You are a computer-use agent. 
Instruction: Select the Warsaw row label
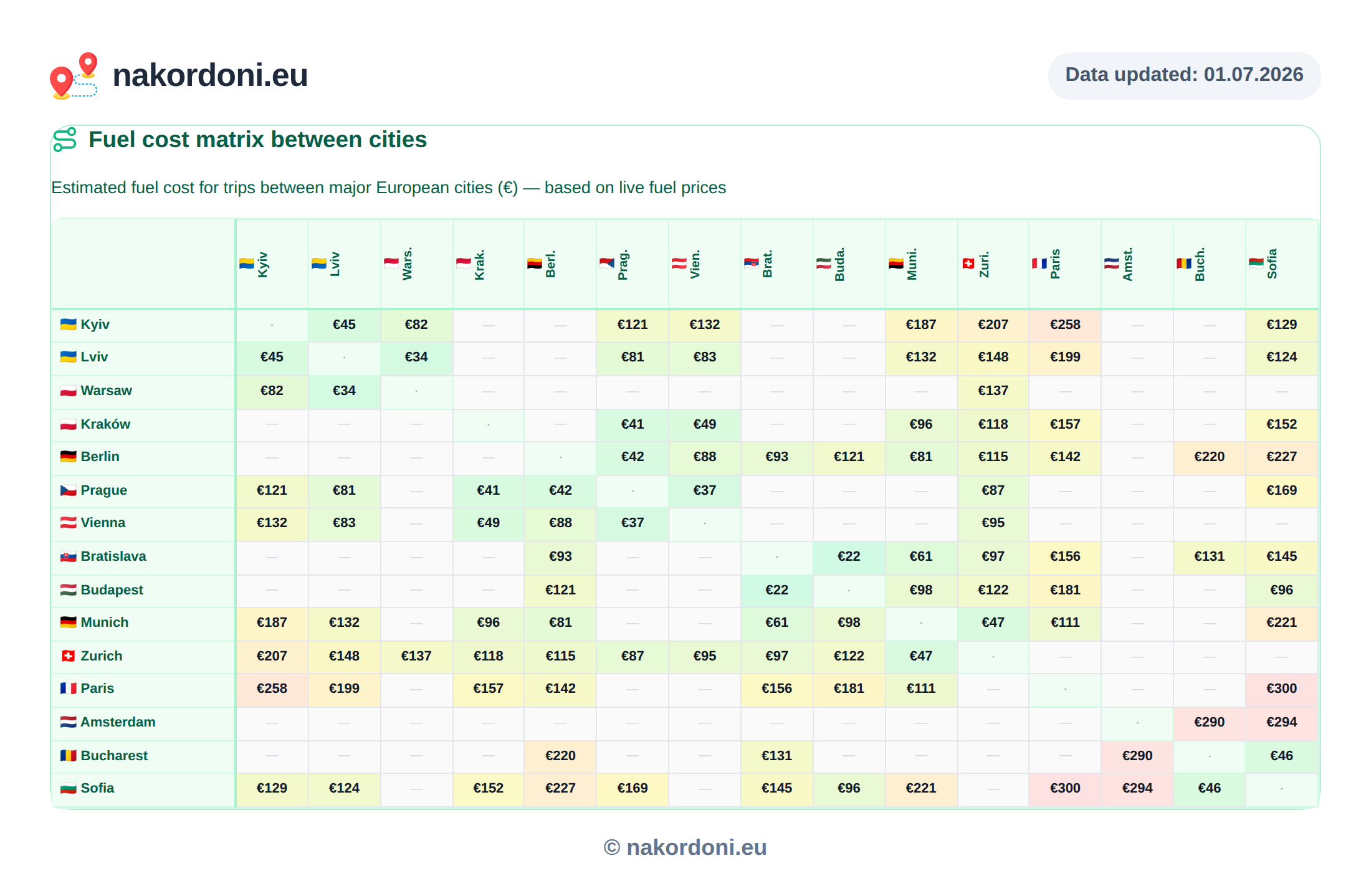point(106,391)
